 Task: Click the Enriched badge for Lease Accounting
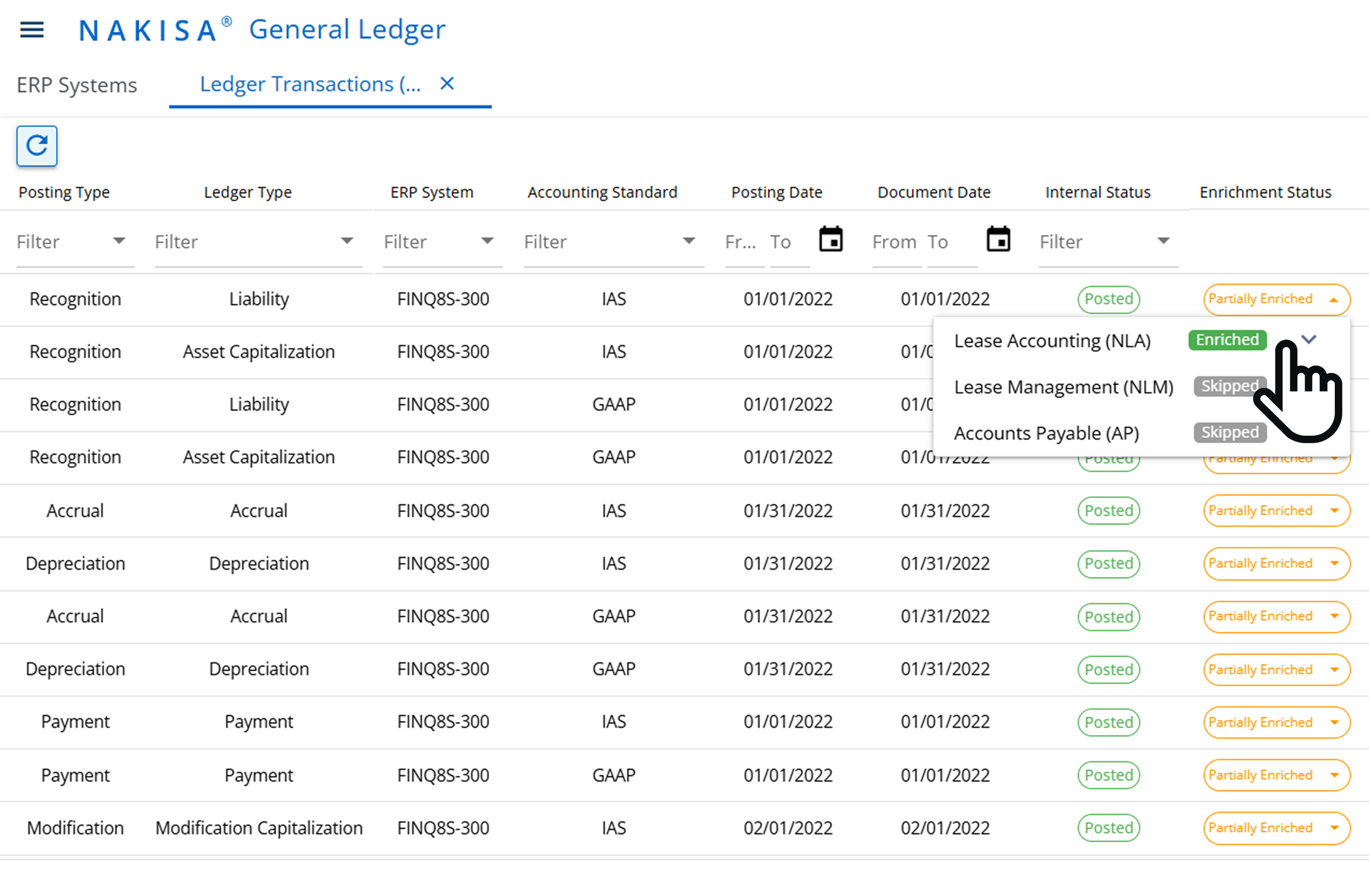point(1227,340)
